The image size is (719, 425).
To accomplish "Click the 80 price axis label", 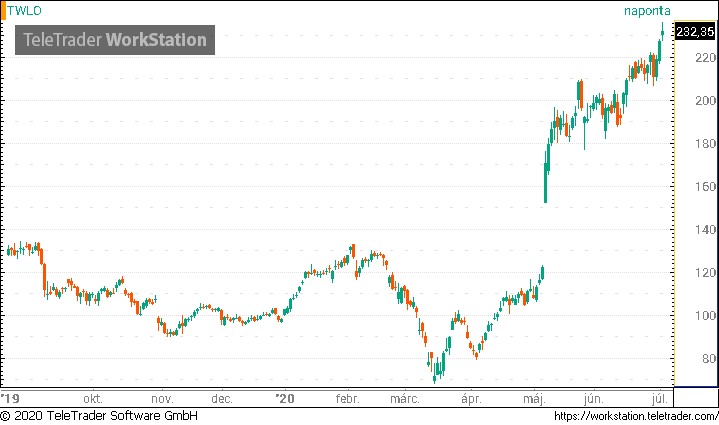I will pyautogui.click(x=708, y=359).
